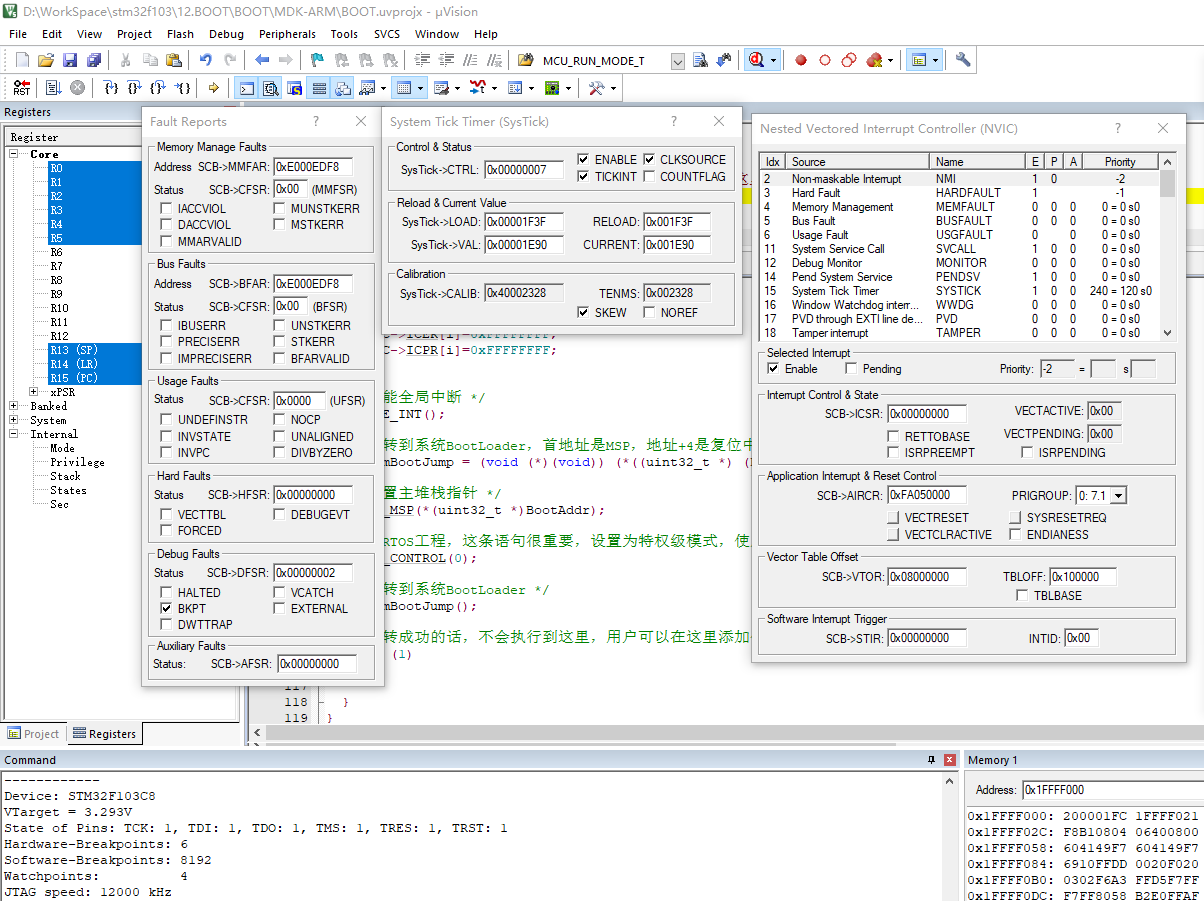This screenshot has width=1204, height=901.
Task: Click System Tick Timer help question mark
Action: point(674,121)
